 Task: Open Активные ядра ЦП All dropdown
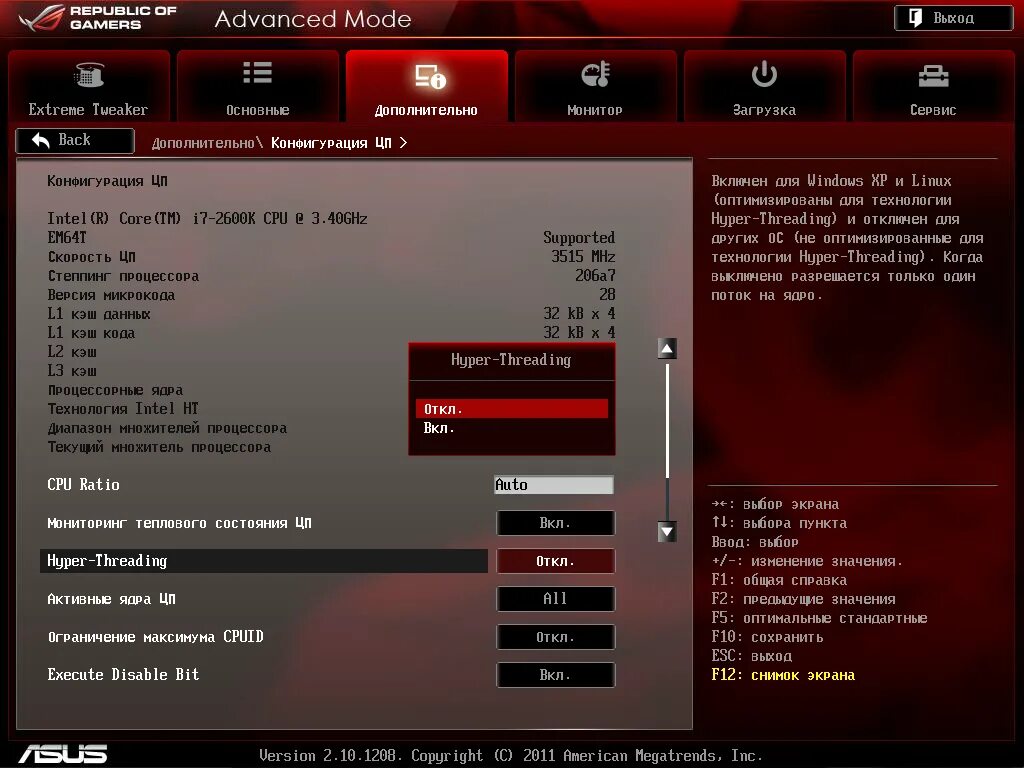coord(555,599)
